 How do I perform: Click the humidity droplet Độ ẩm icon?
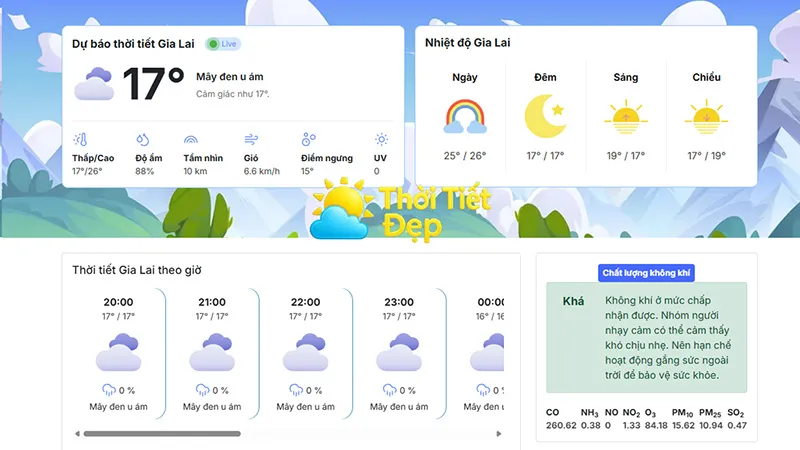[x=143, y=140]
